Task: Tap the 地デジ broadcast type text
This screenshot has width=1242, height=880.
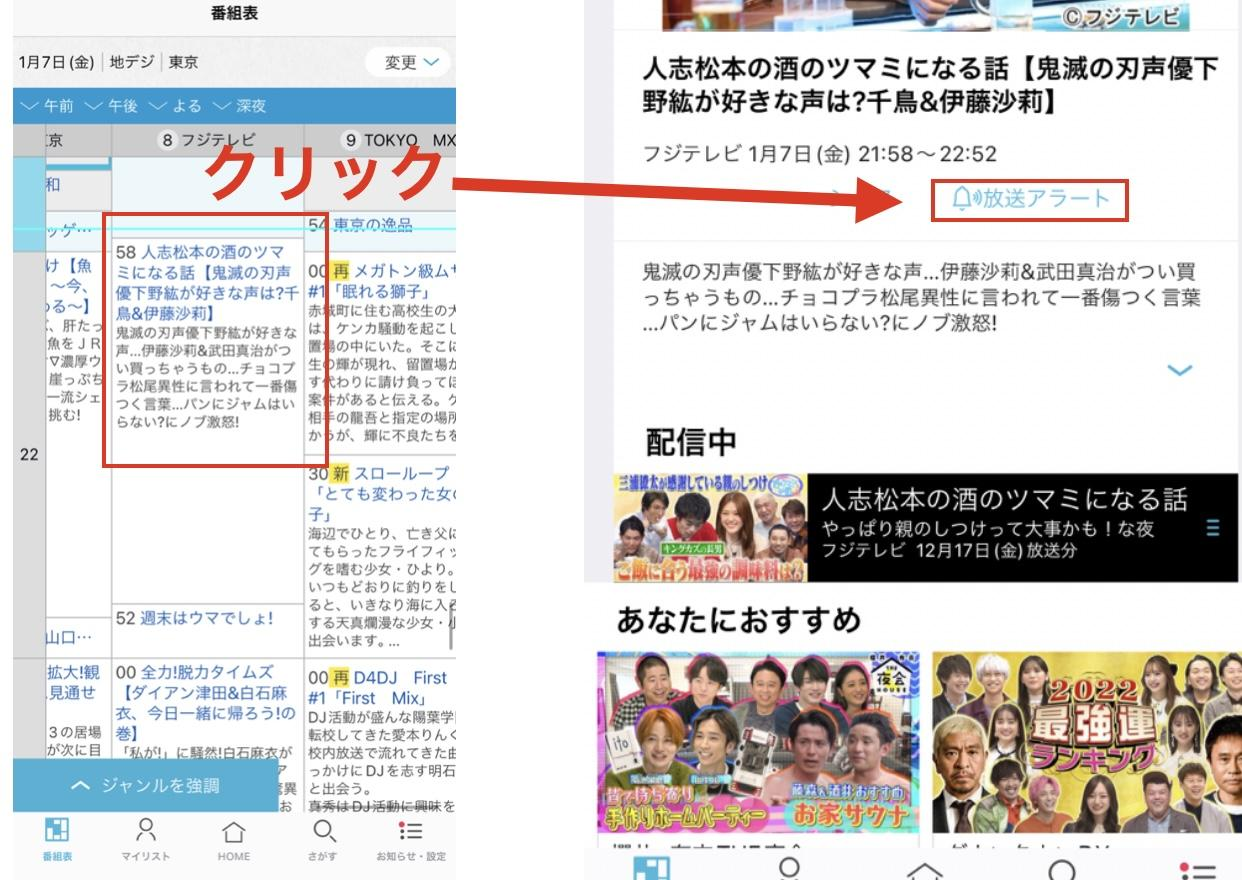Action: [132, 62]
